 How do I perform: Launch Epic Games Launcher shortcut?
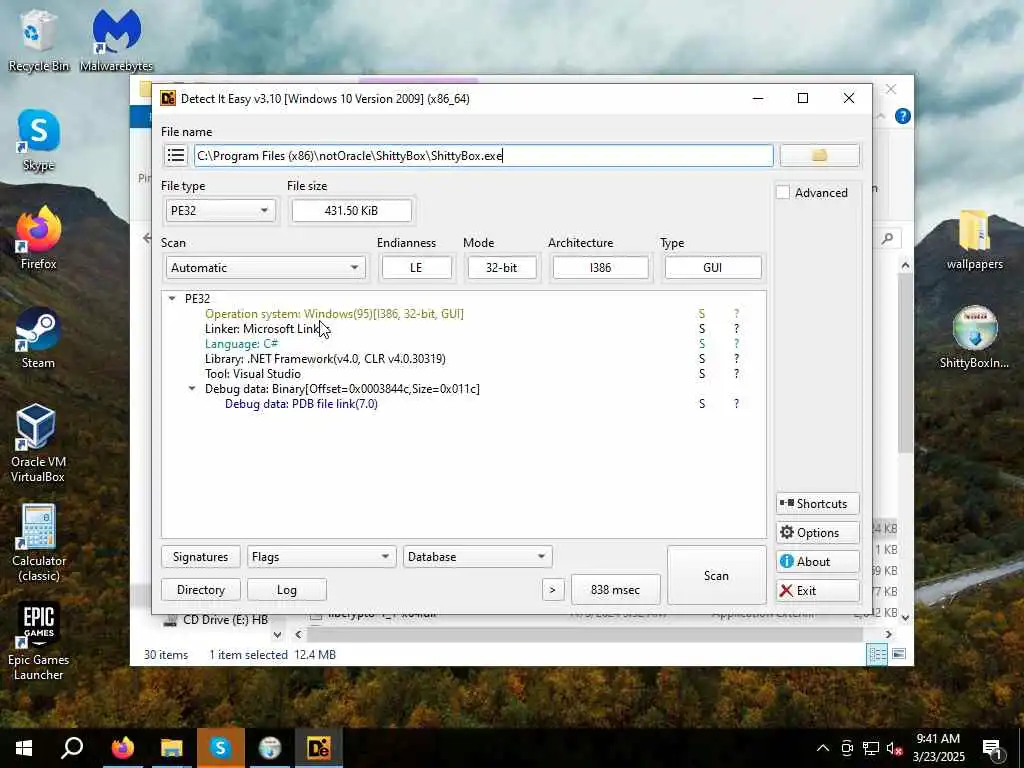[38, 641]
